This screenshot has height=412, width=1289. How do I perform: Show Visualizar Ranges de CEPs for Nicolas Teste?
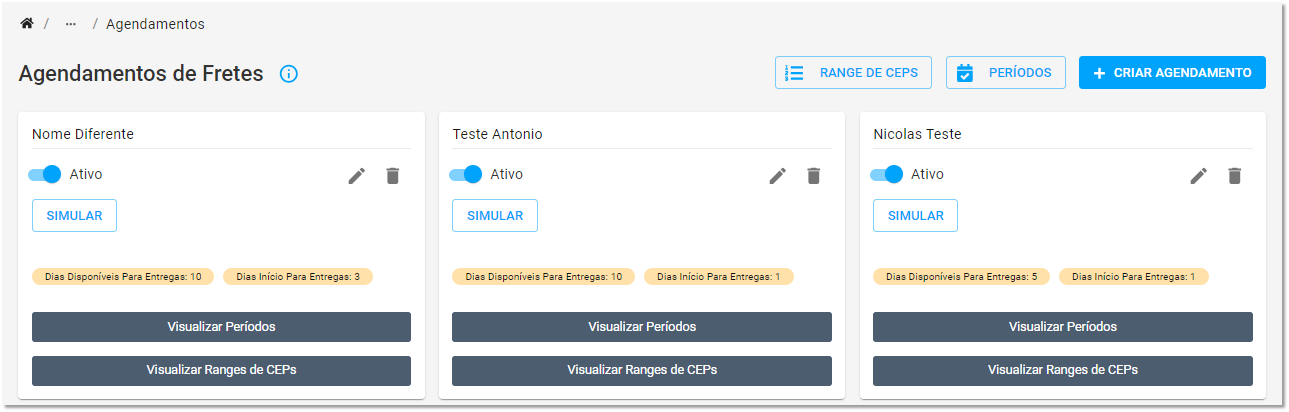pos(1063,371)
